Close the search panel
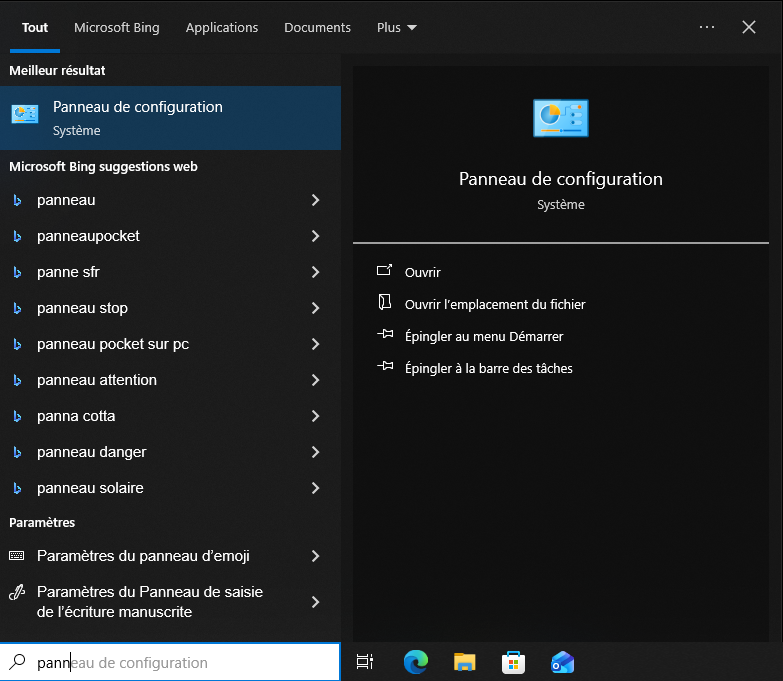783x681 pixels. 749,27
